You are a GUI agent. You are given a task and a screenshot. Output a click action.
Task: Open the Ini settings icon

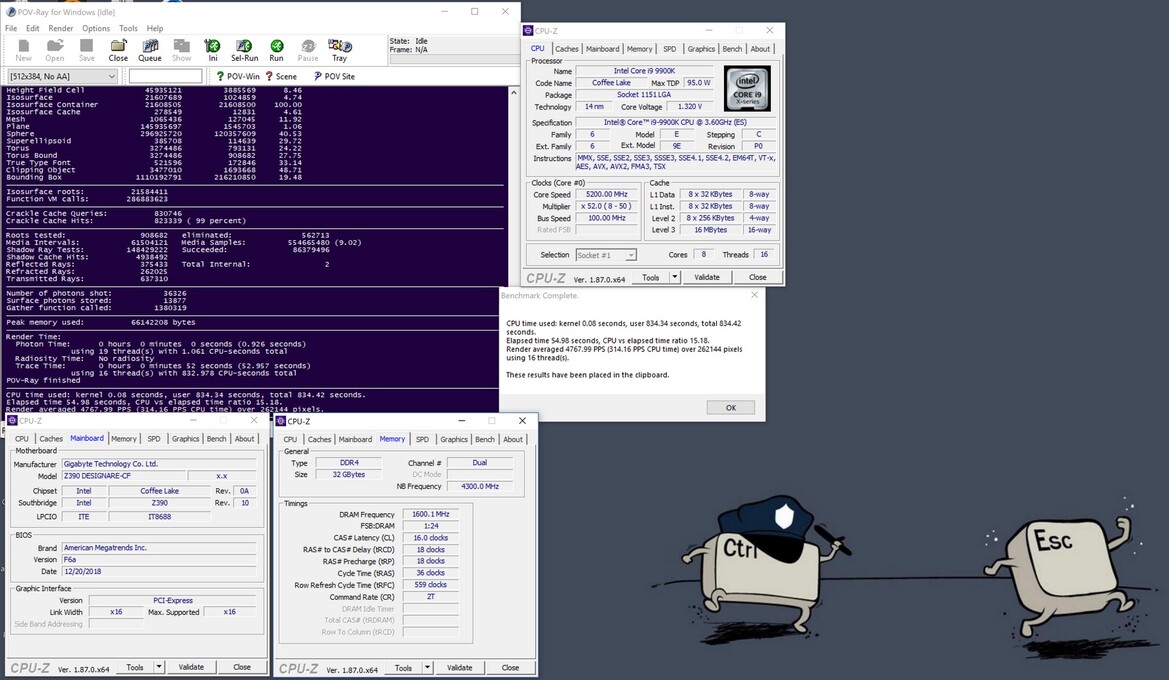point(212,50)
